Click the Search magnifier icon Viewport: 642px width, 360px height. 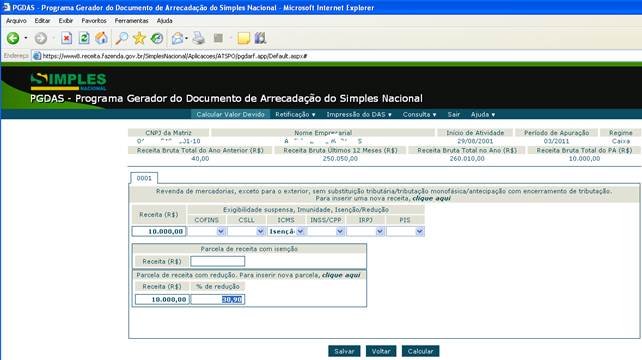(121, 38)
